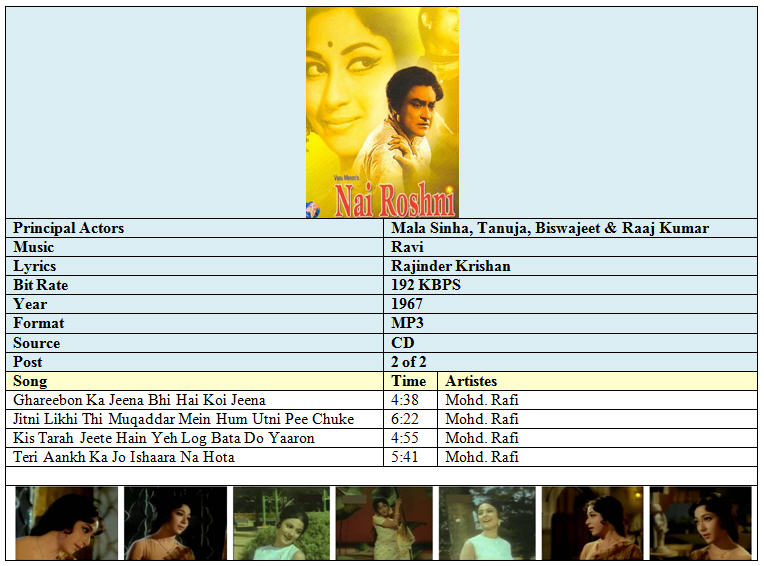
Task: Open fifth still of woman in white dress
Action: pyautogui.click(x=487, y=523)
